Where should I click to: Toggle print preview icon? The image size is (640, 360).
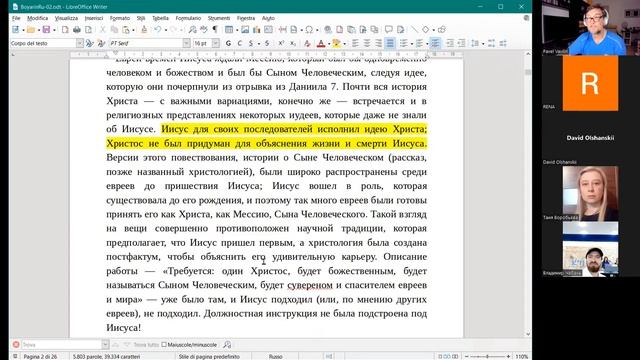tap(89, 30)
